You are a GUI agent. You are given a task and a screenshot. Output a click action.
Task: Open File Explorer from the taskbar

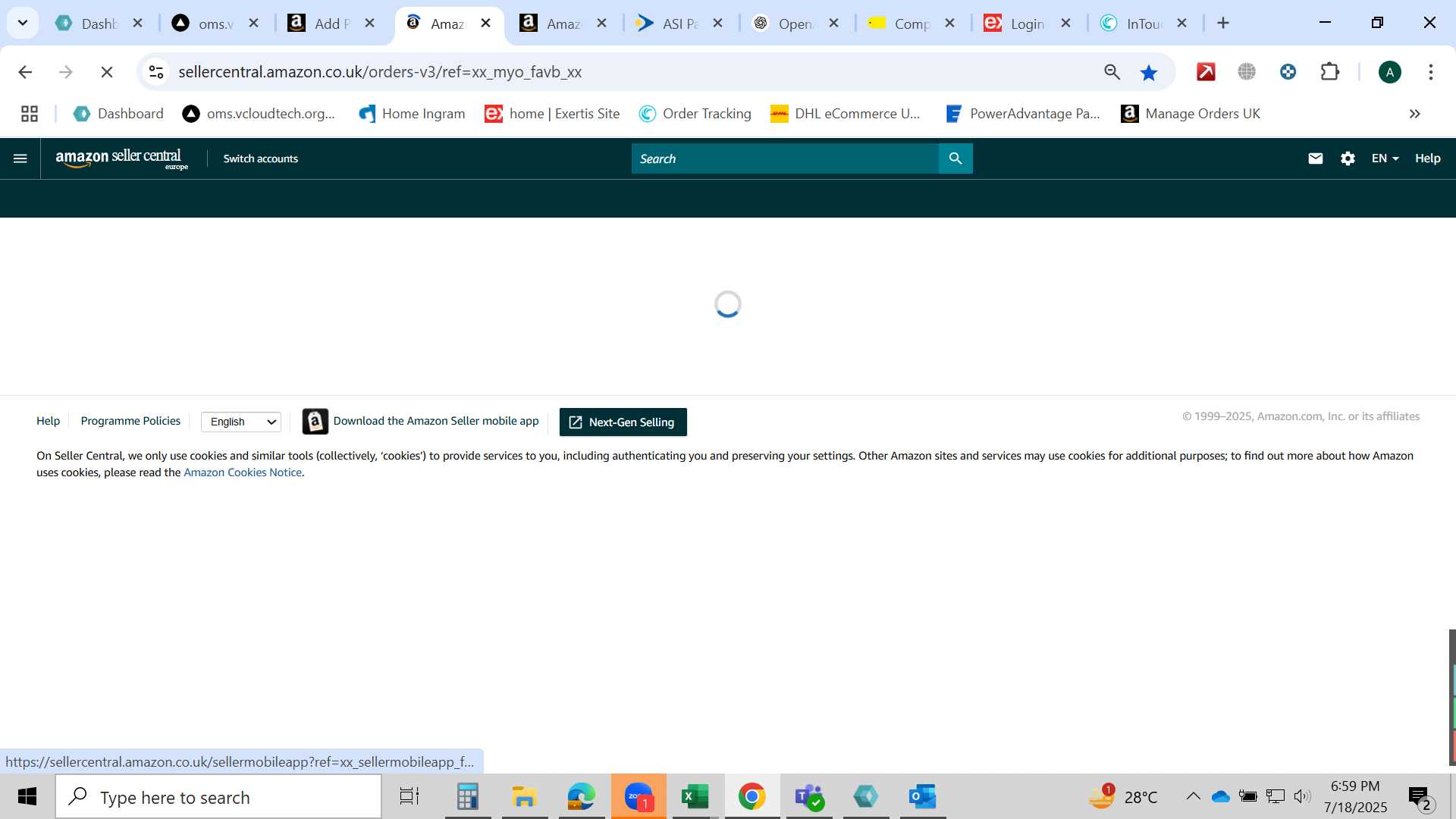pyautogui.click(x=525, y=797)
